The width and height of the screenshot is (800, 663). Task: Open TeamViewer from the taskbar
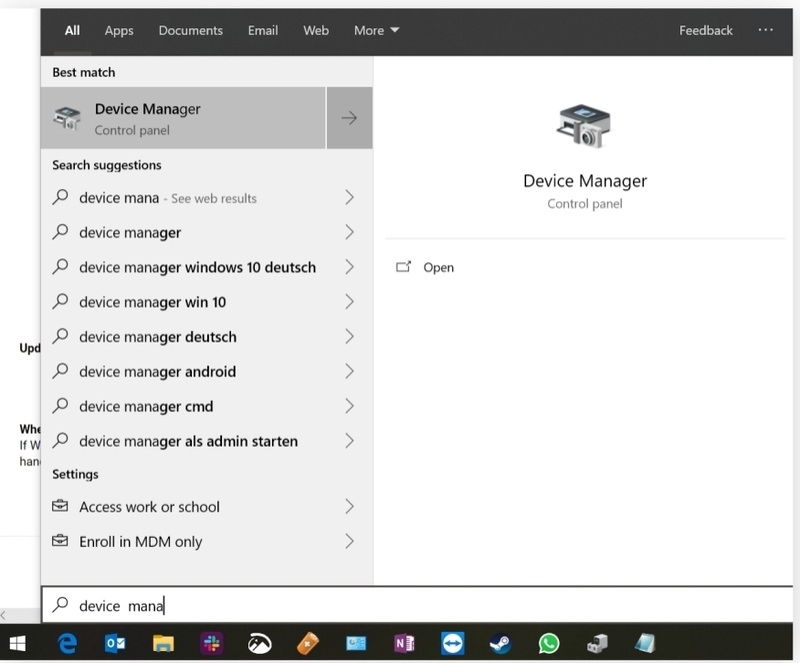pyautogui.click(x=453, y=644)
